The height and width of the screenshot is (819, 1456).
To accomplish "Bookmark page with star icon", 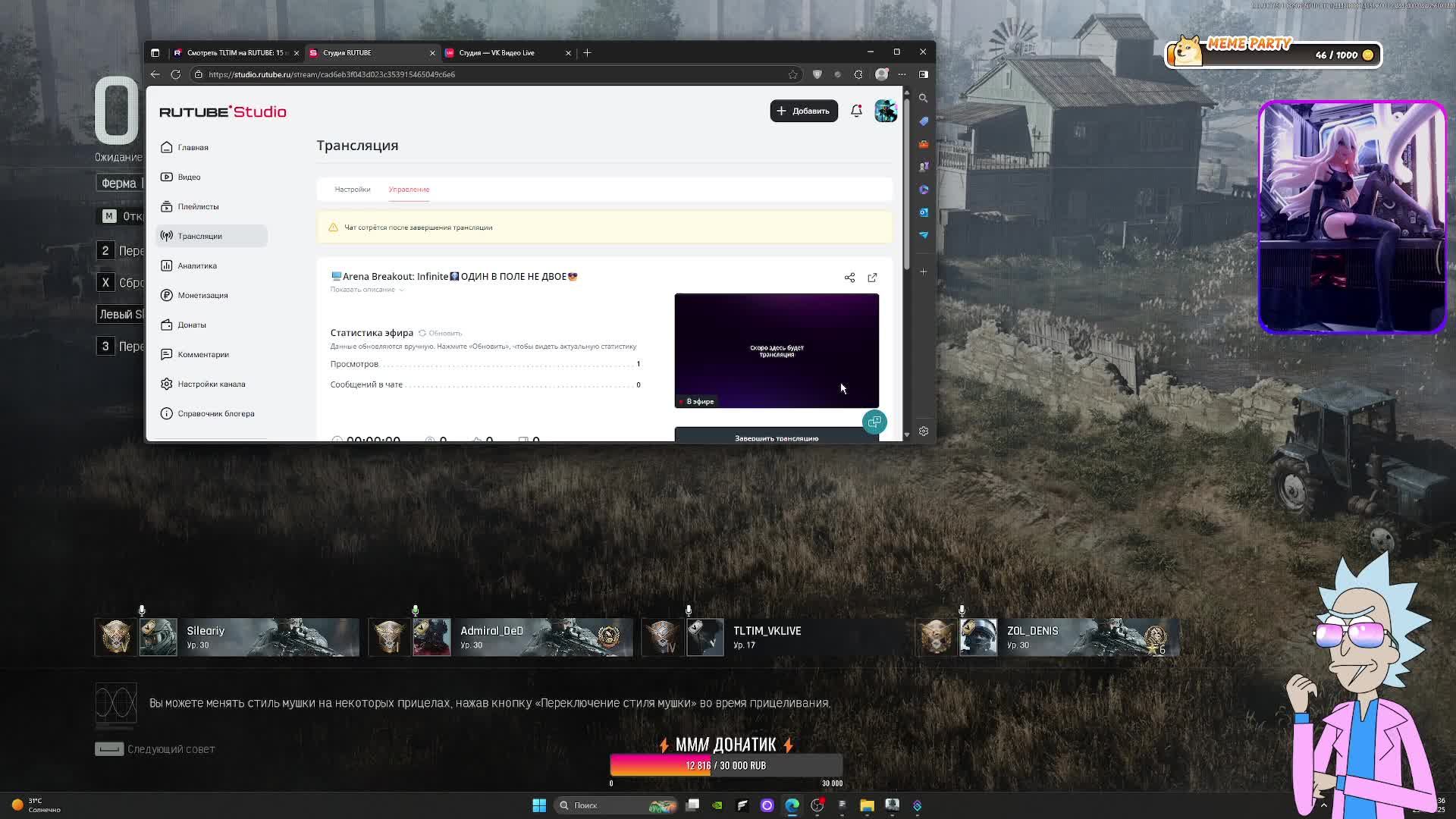I will tap(792, 74).
